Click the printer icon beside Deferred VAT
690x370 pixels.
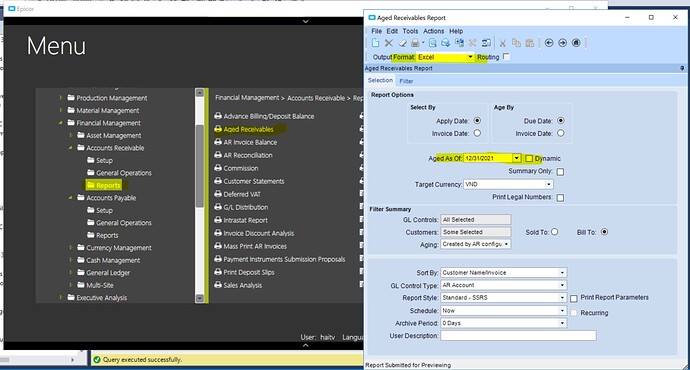[218, 194]
